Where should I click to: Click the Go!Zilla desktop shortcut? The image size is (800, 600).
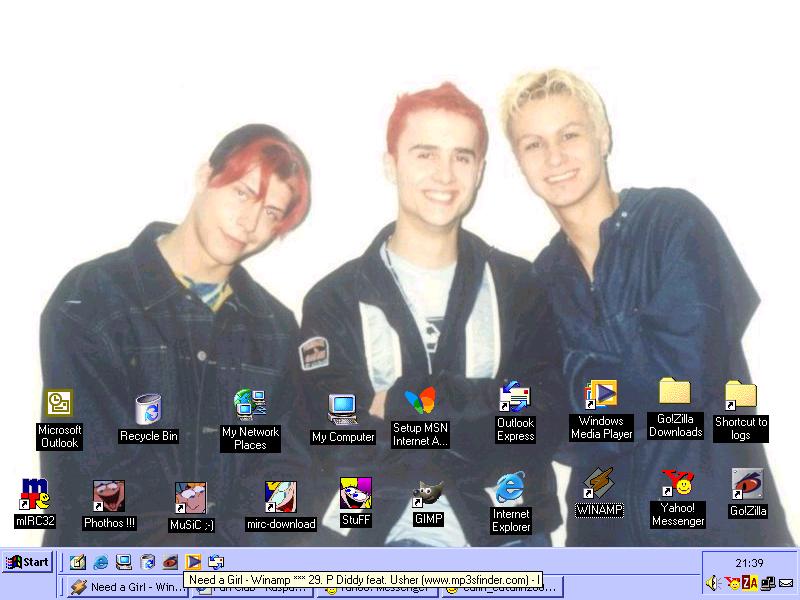point(747,485)
